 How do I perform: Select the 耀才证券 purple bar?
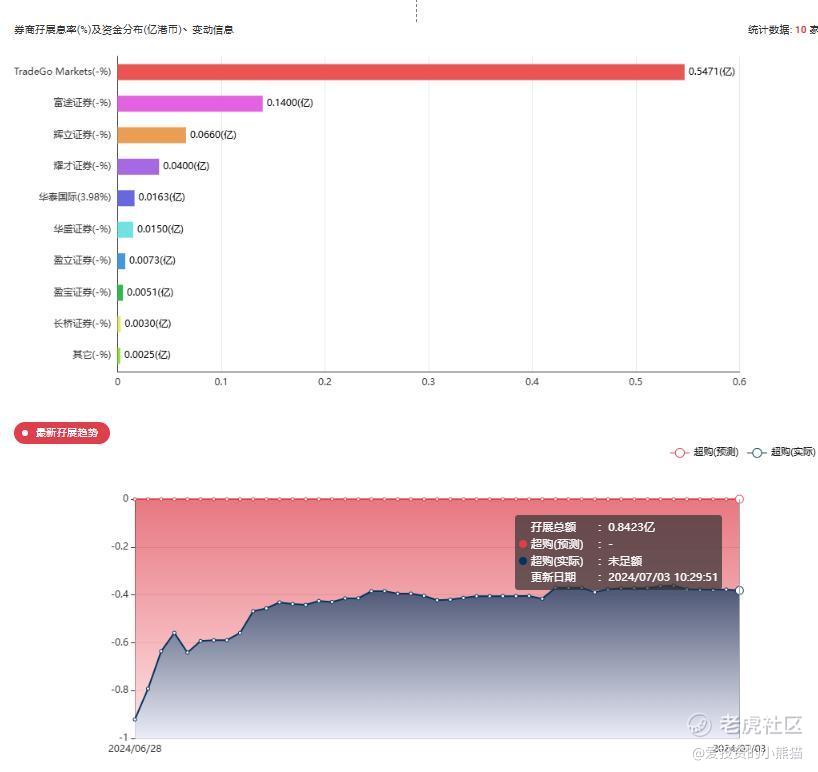coord(138,166)
